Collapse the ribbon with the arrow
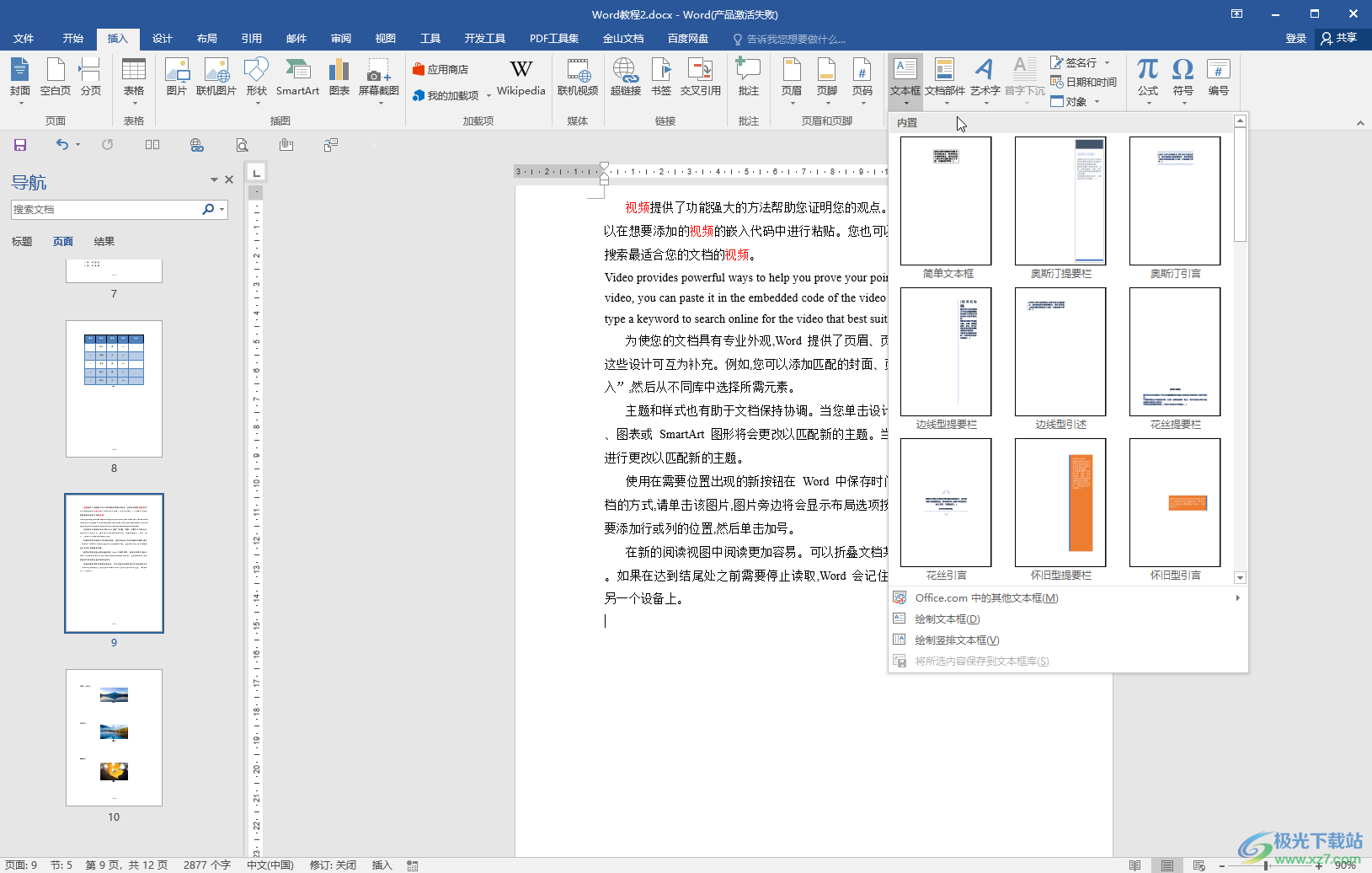 coord(1360,123)
